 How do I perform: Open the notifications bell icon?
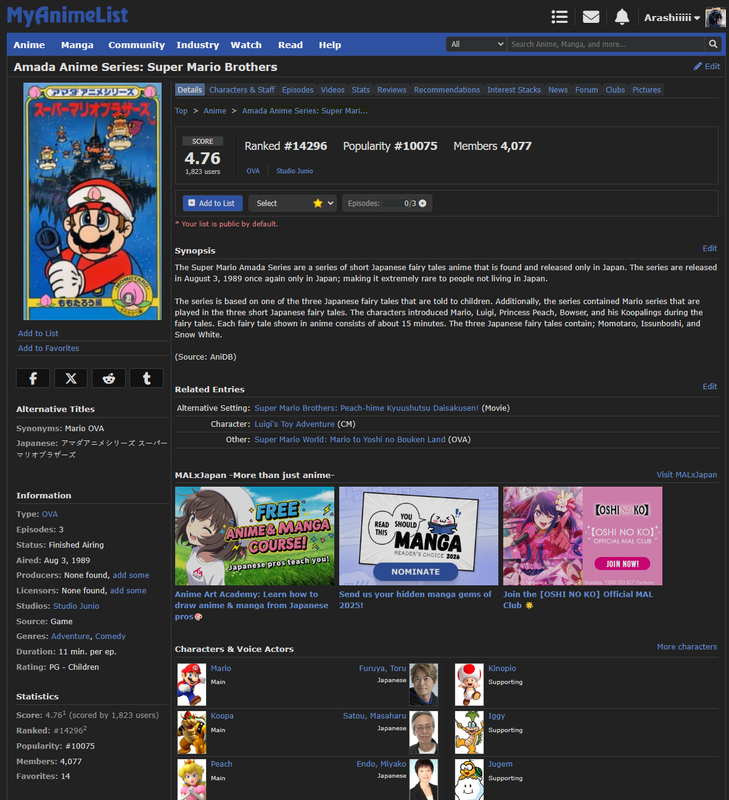click(x=621, y=17)
